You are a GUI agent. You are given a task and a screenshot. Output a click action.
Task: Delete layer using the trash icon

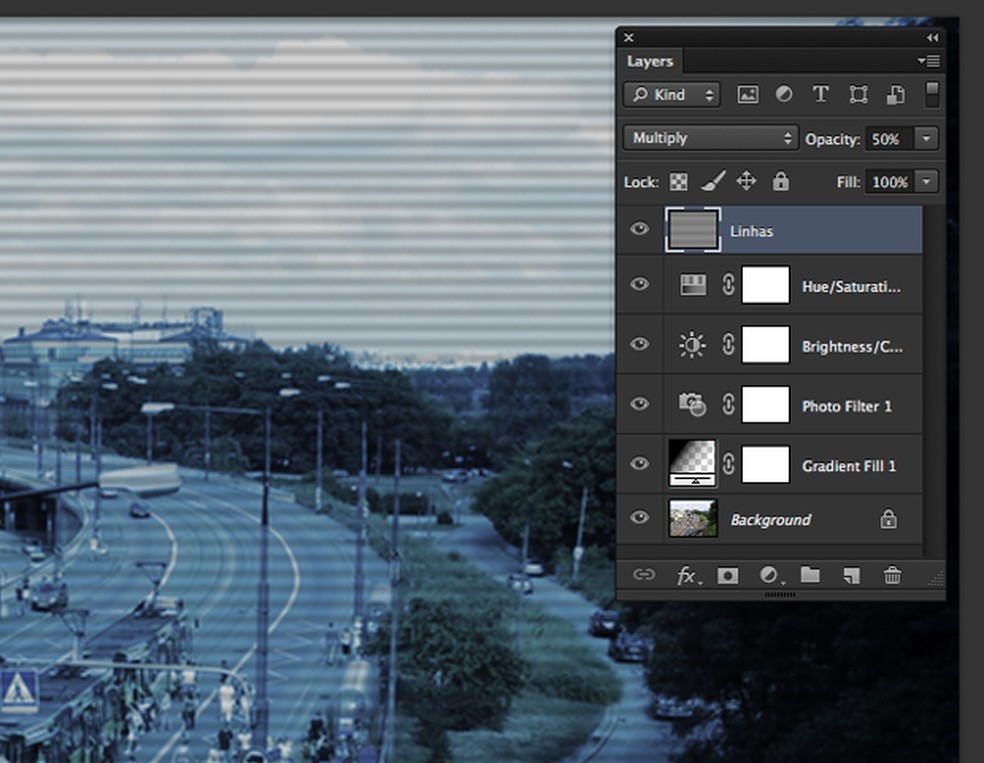pos(892,575)
